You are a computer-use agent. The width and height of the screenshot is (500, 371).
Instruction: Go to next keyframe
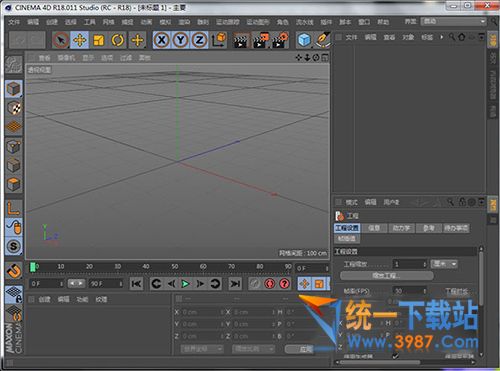click(215, 284)
